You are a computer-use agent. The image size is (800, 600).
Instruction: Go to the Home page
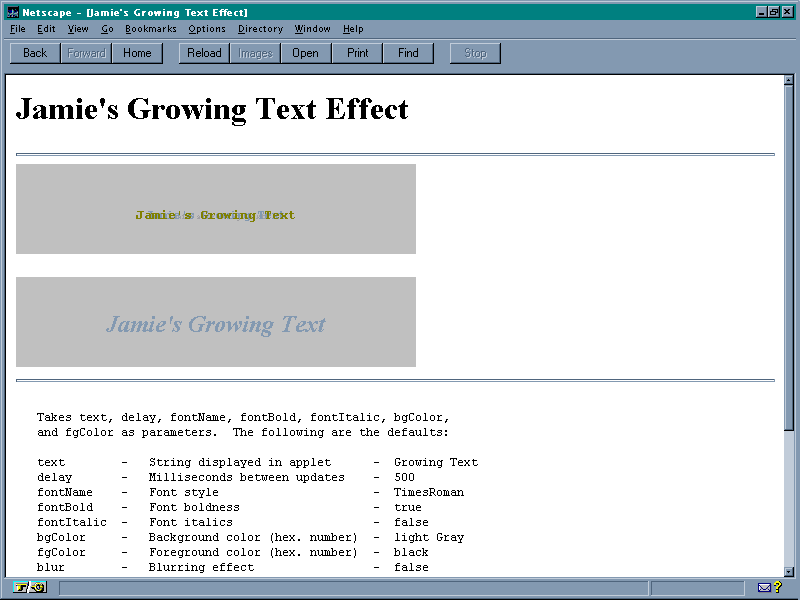[x=137, y=53]
